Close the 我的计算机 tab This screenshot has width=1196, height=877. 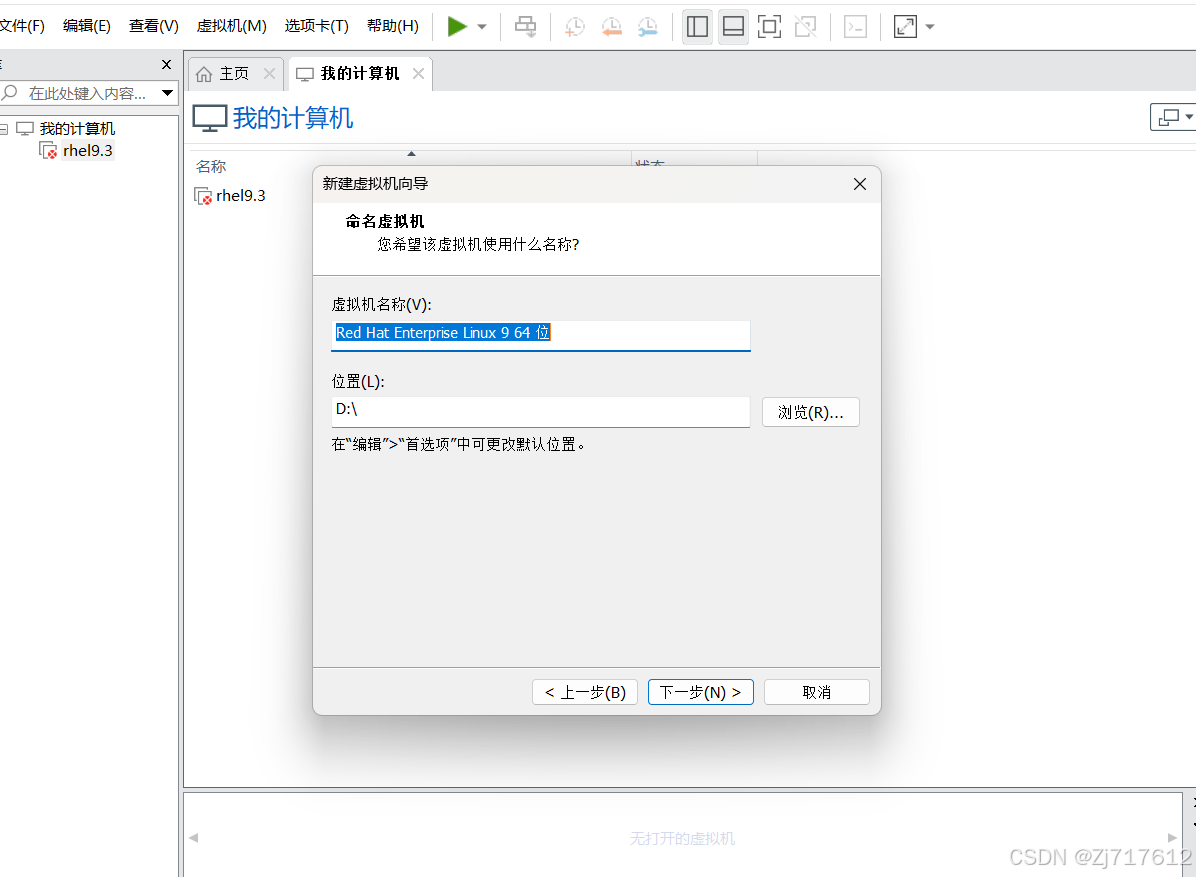[x=418, y=73]
